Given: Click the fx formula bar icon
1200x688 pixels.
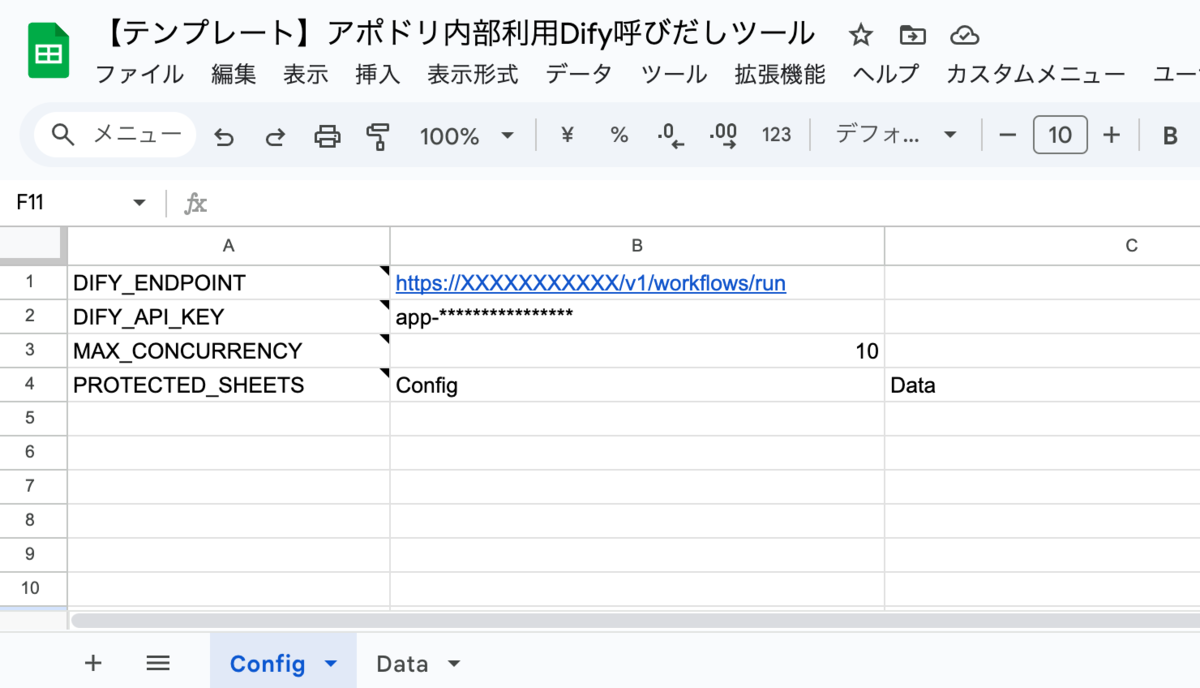Looking at the screenshot, I should coord(195,204).
